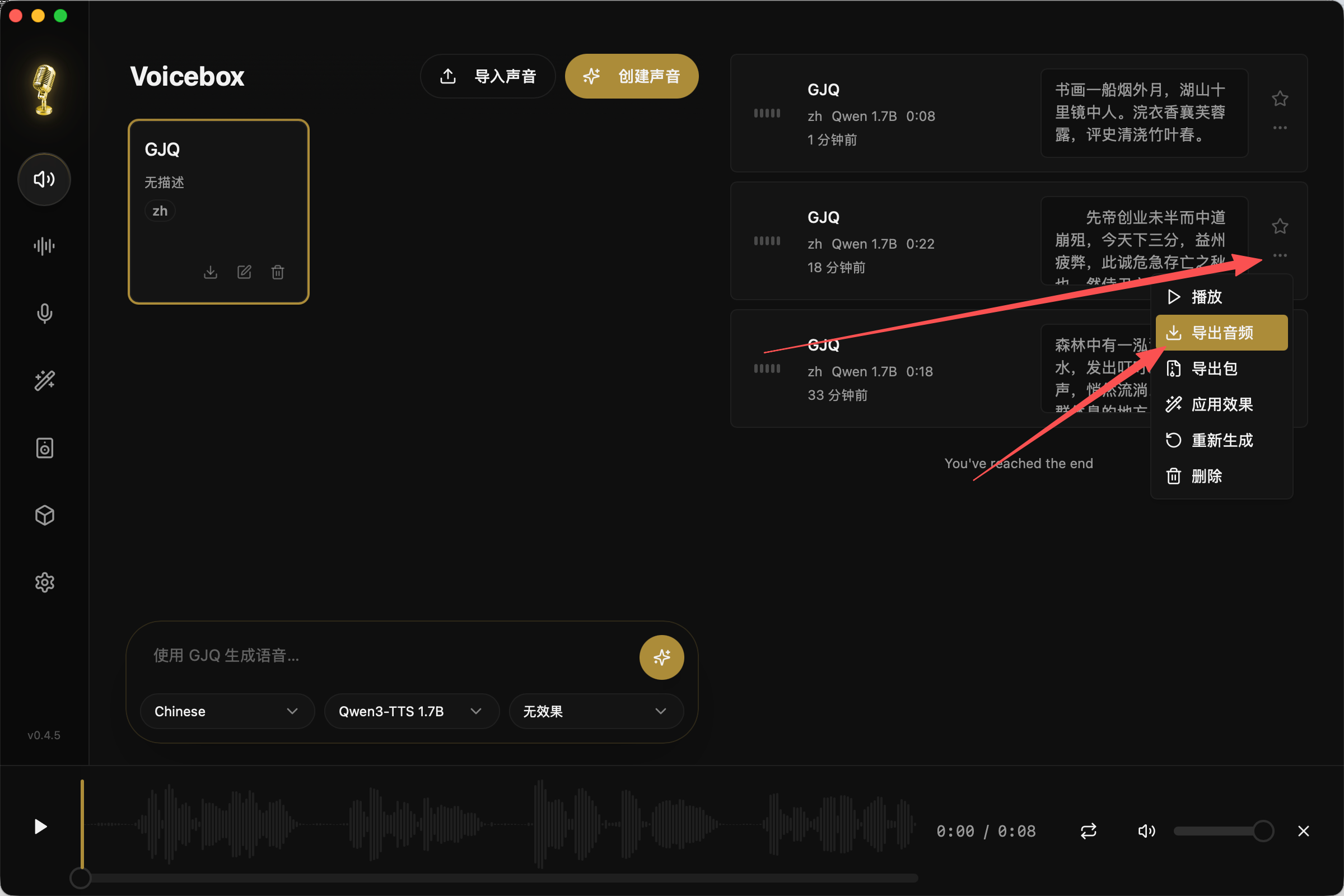
Task: Open the Qwen3-TTS 1.7B model dropdown
Action: (411, 711)
